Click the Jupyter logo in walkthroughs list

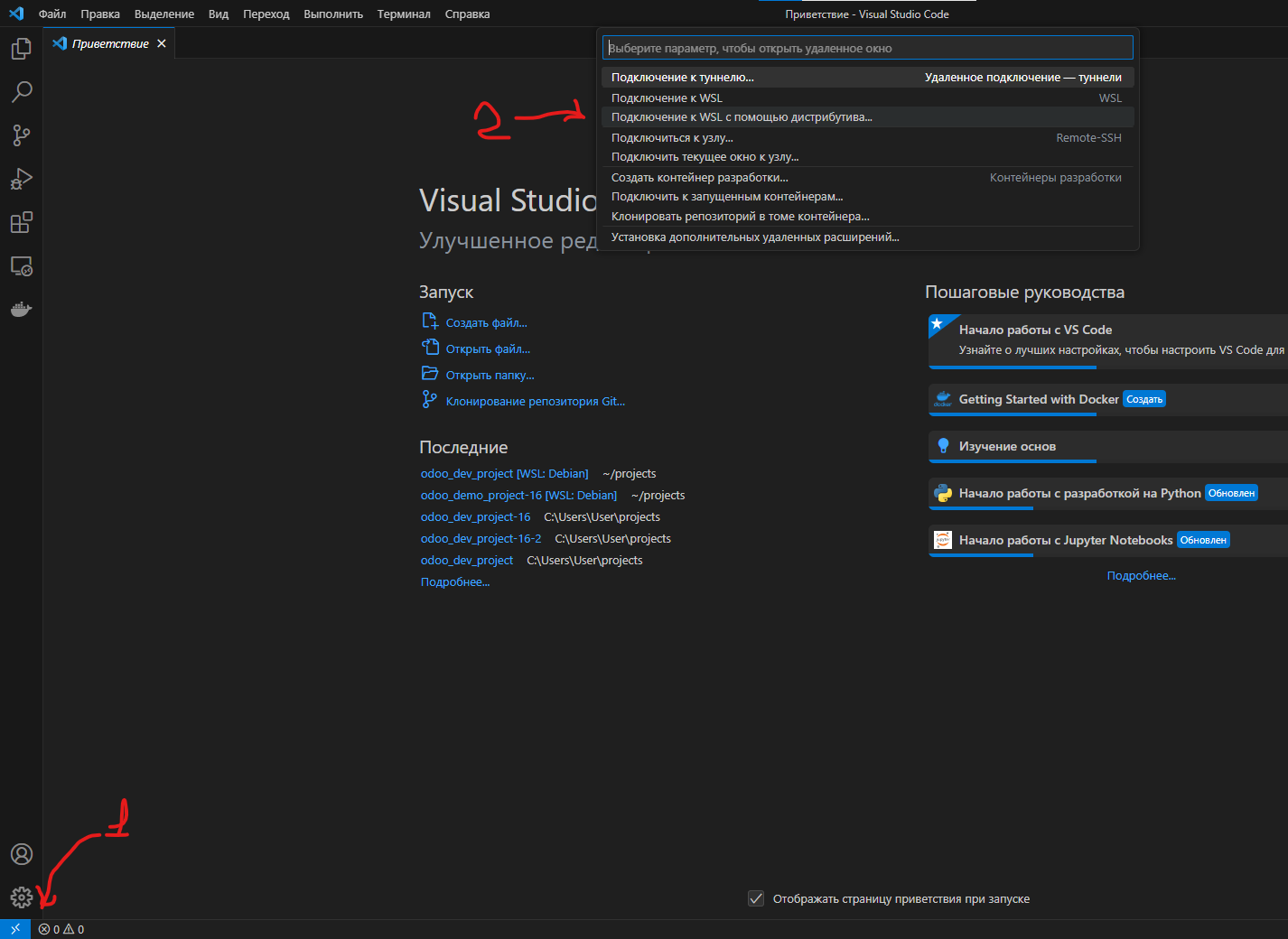coord(943,540)
